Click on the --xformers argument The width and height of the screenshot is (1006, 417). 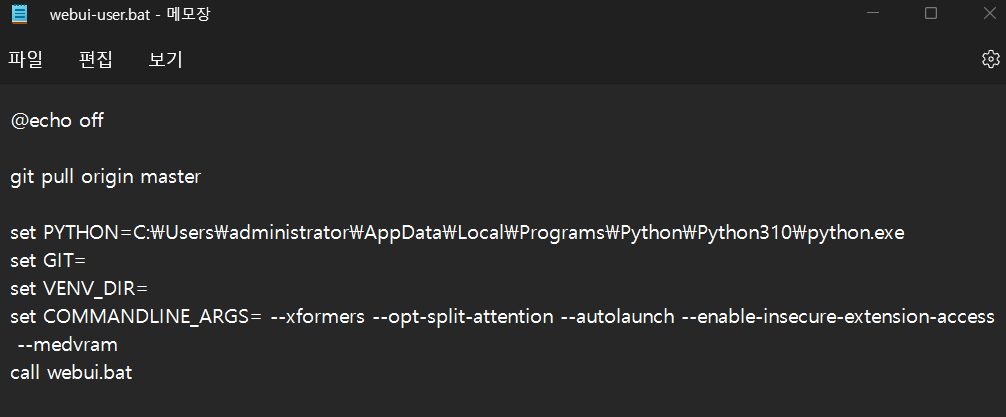point(318,317)
